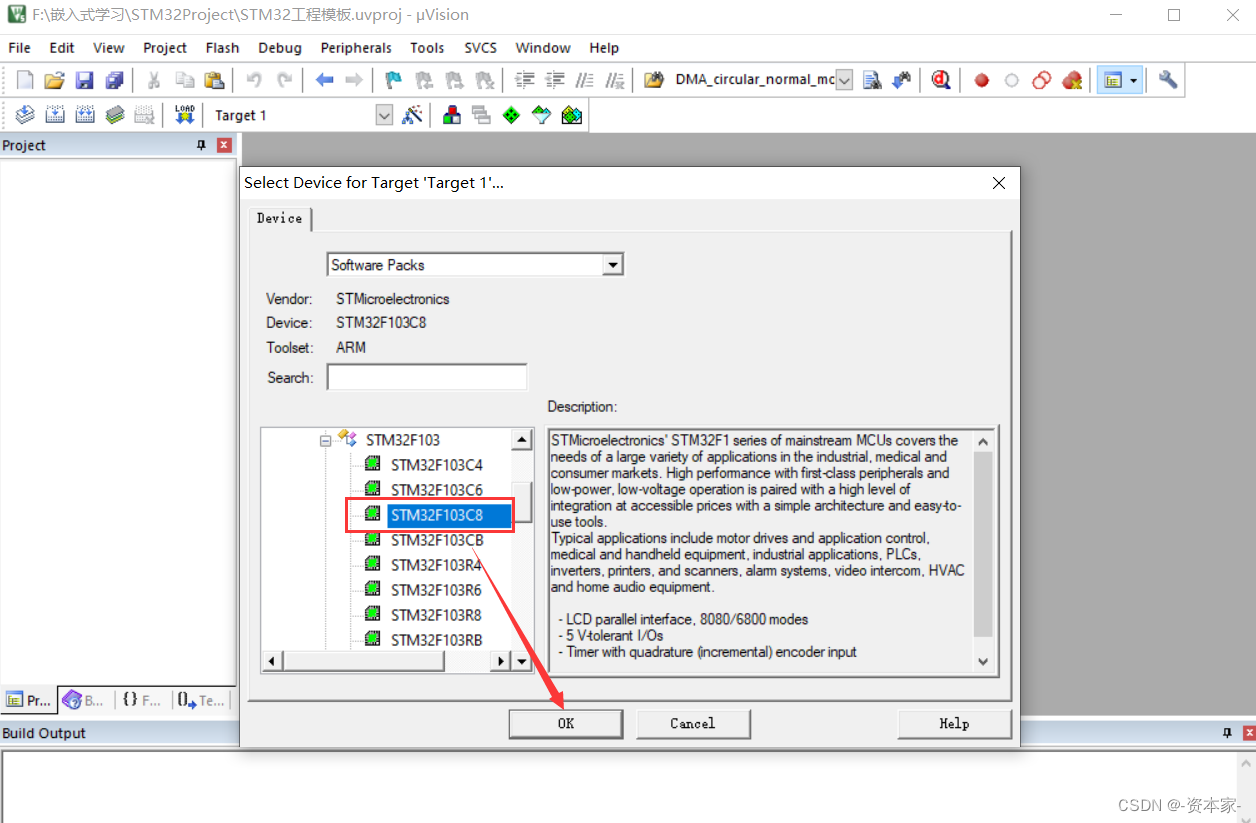This screenshot has height=823, width=1256.
Task: Open the SVCS menu
Action: pos(480,48)
